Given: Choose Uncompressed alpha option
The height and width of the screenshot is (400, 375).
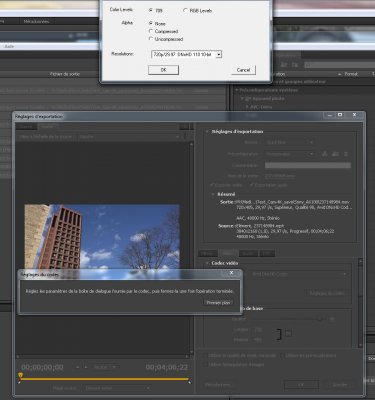Looking at the screenshot, I should tap(151, 39).
